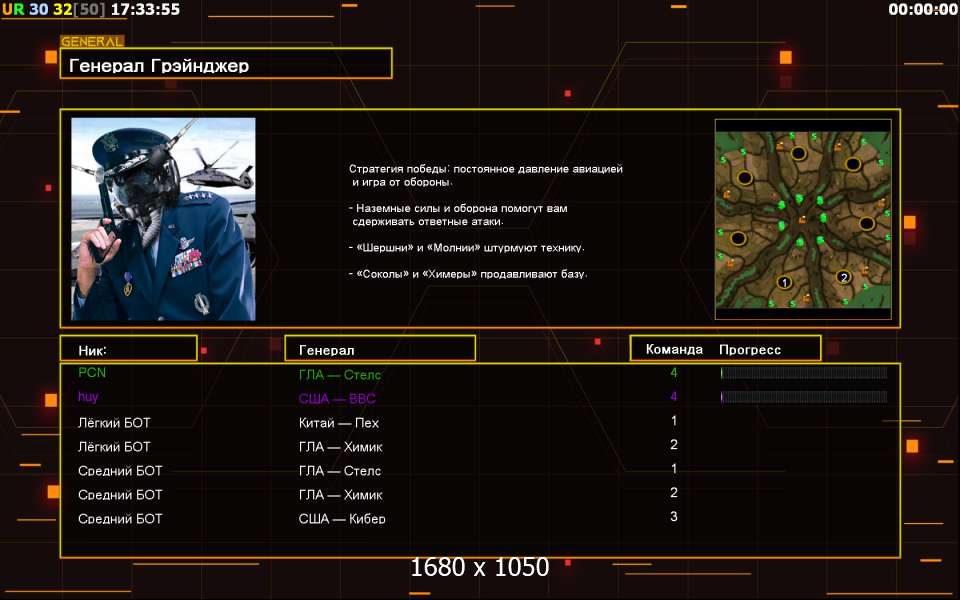Select the purple player name huy
960x600 pixels.
88,397
